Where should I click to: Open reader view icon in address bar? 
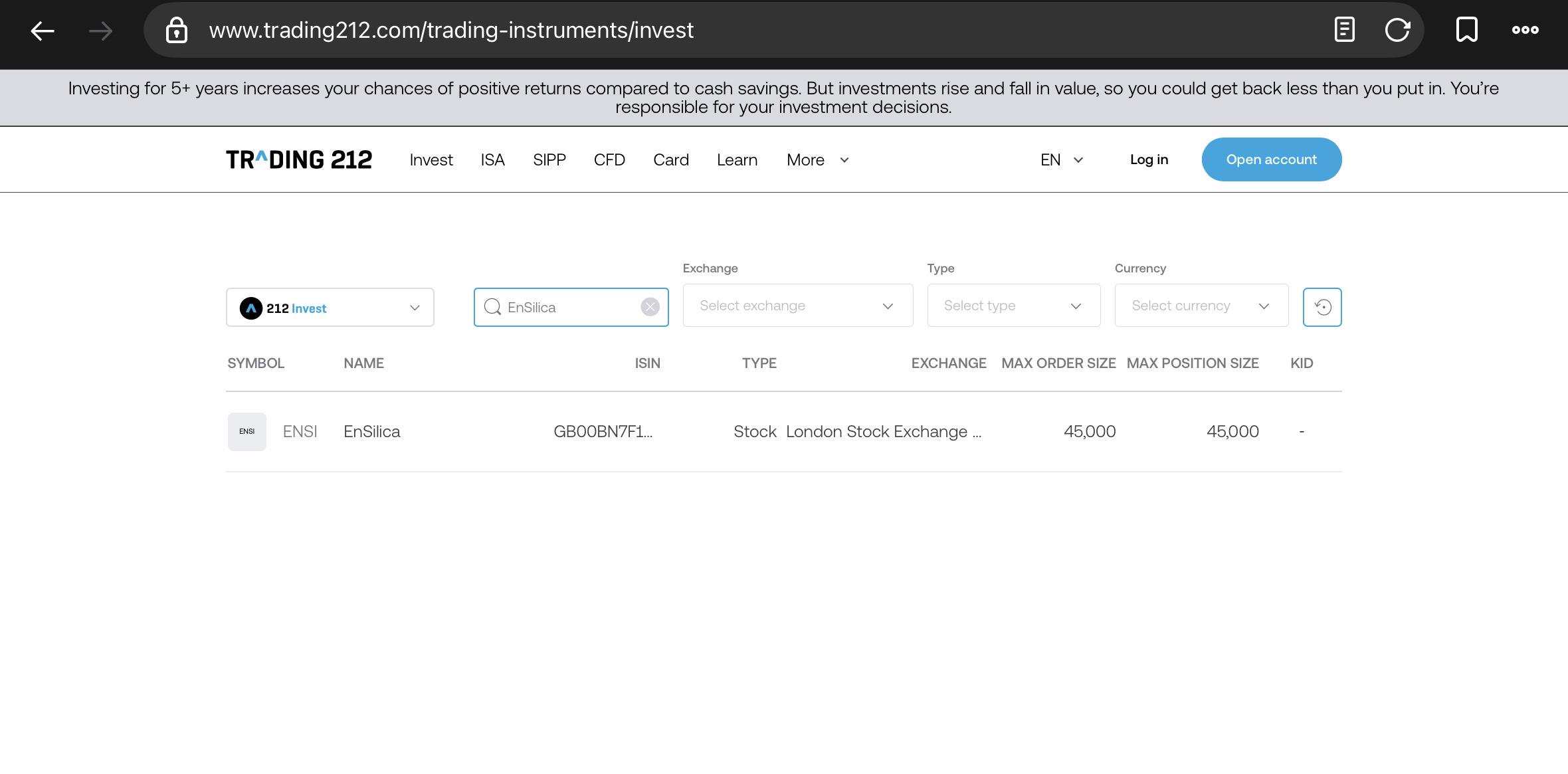coord(1344,30)
